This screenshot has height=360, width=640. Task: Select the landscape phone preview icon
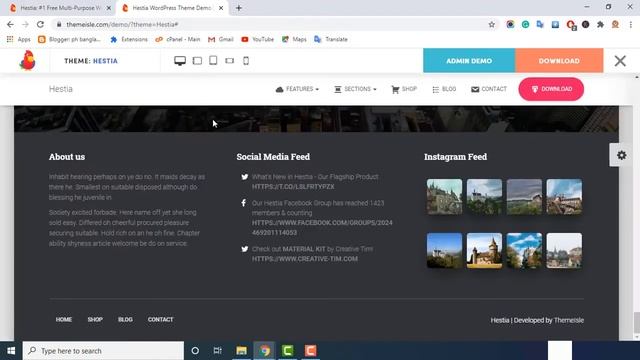[229, 61]
